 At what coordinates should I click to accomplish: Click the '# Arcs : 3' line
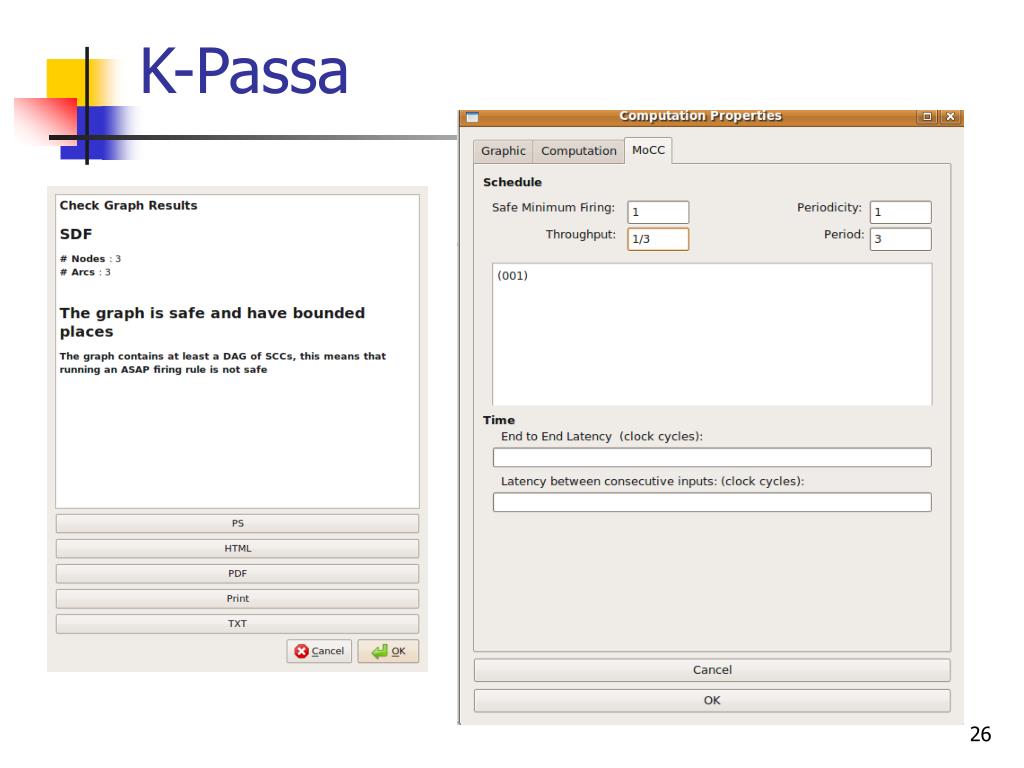coord(85,272)
